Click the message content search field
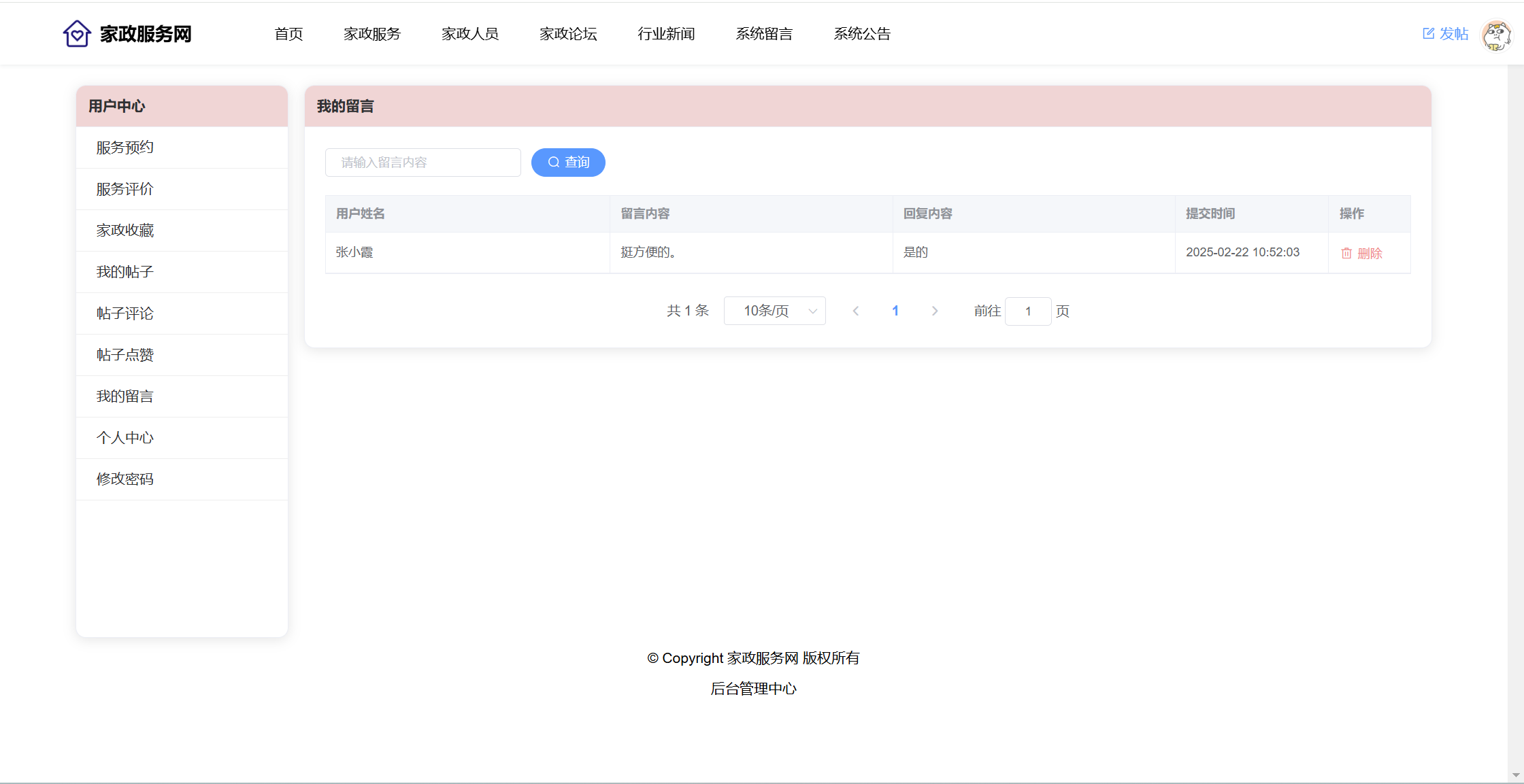This screenshot has width=1524, height=784. pyautogui.click(x=423, y=163)
